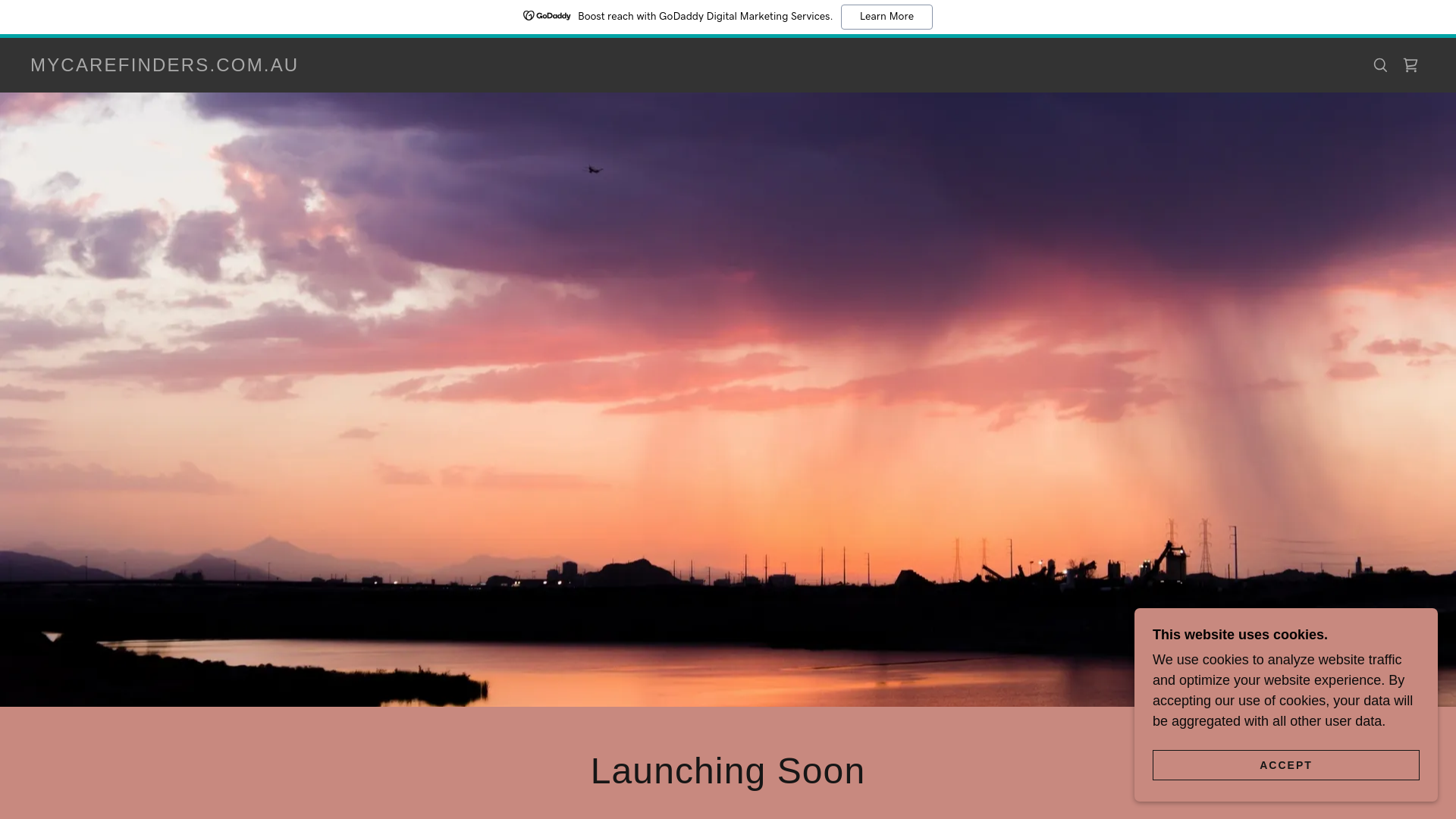This screenshot has width=1456, height=819.
Task: Accept the cookies notice
Action: (1286, 765)
